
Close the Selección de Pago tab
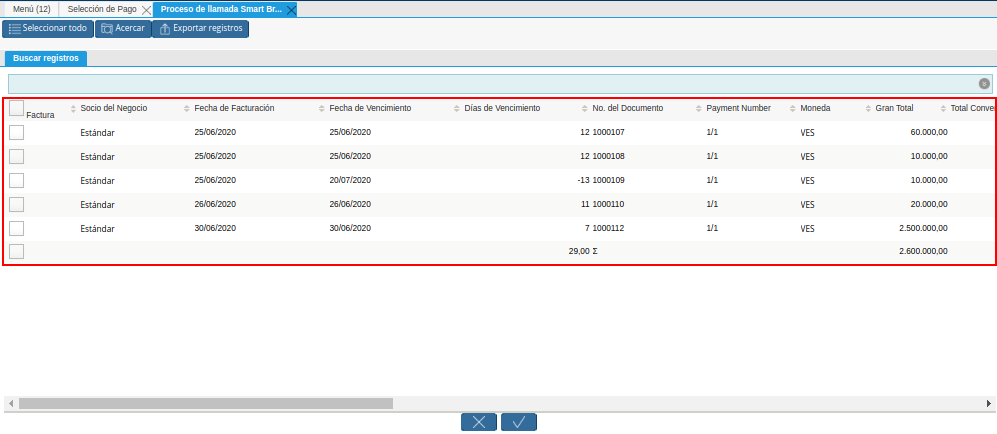click(x=146, y=10)
